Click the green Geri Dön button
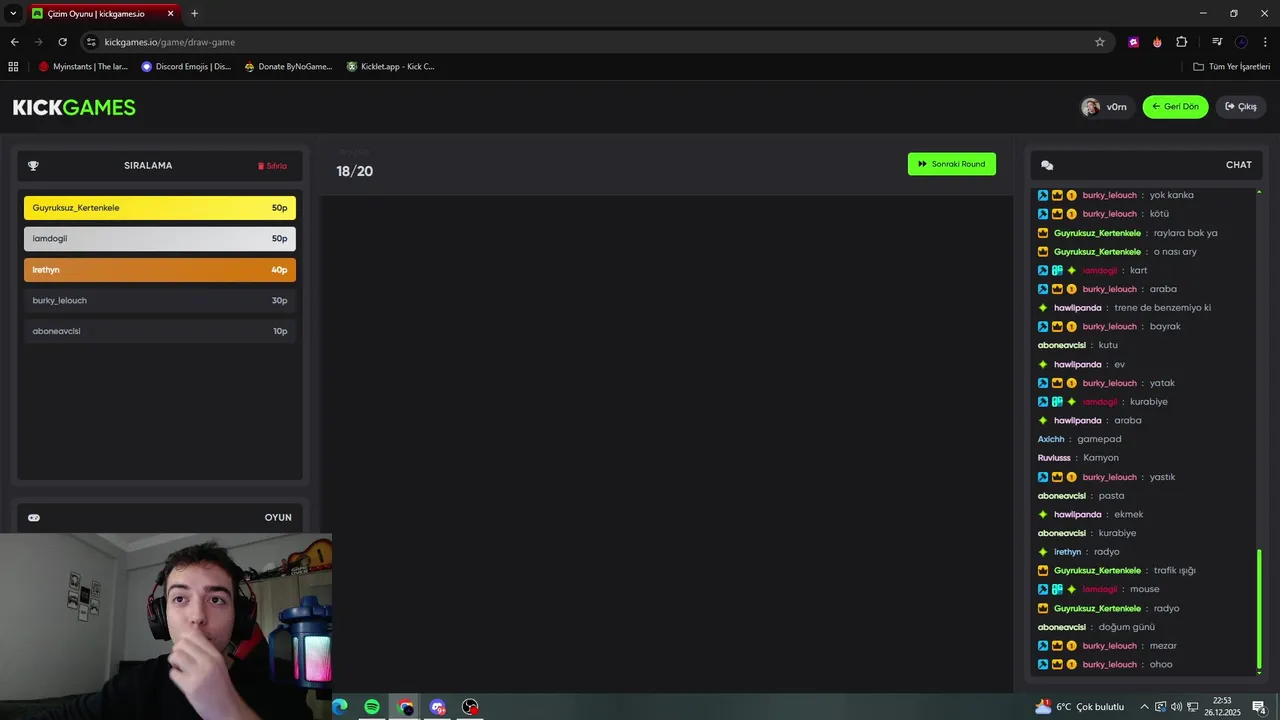 pyautogui.click(x=1175, y=107)
